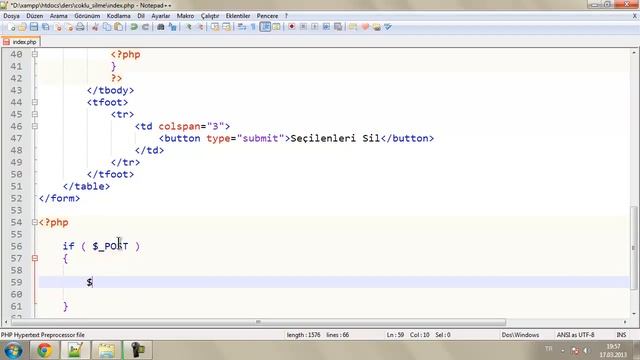Click the 'Dos\Windows' status bar entry

[520, 335]
